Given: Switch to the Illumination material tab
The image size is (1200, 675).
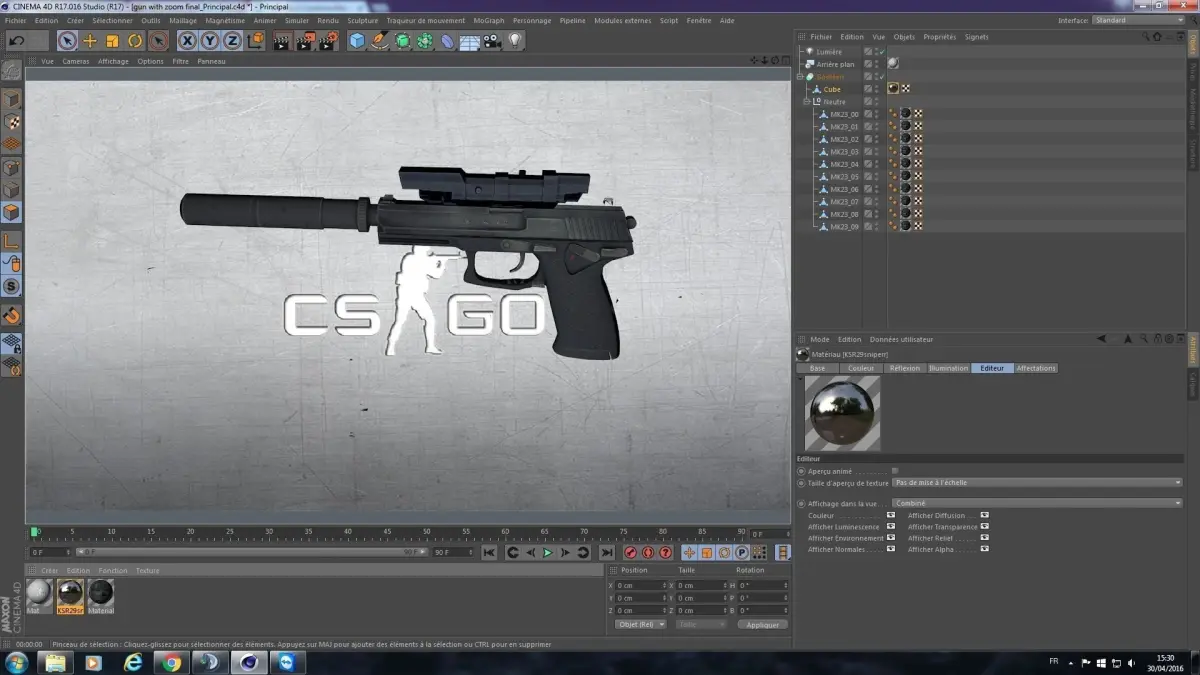Looking at the screenshot, I should [948, 368].
